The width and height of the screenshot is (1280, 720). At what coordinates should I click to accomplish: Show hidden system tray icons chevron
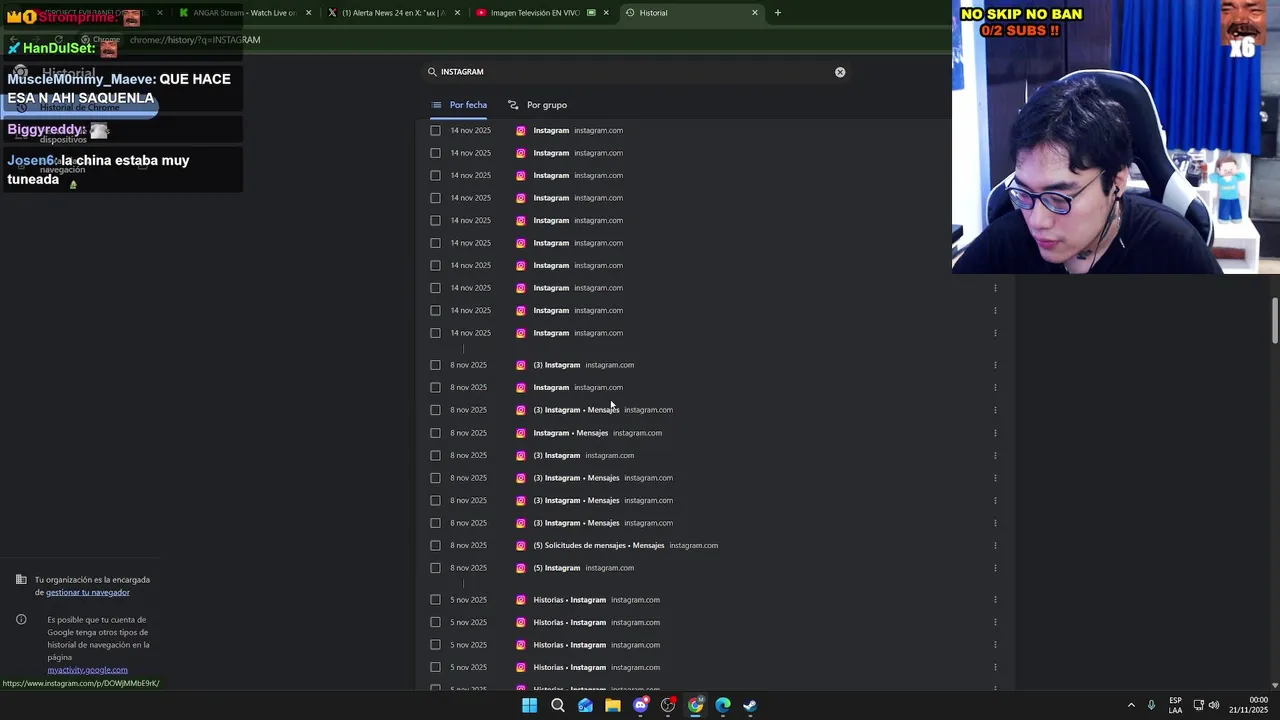coord(1131,705)
